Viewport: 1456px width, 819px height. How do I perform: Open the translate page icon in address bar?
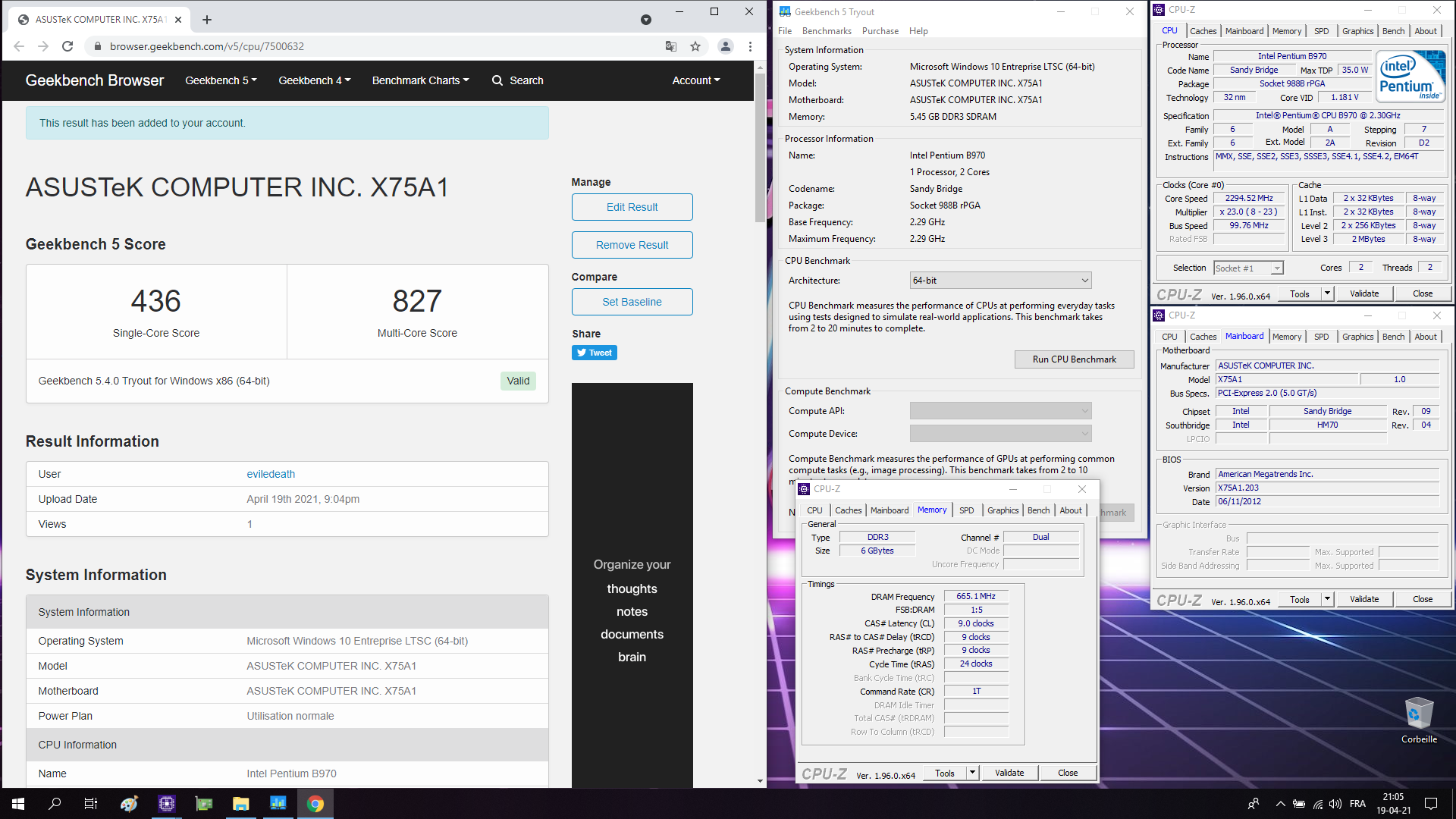point(671,46)
